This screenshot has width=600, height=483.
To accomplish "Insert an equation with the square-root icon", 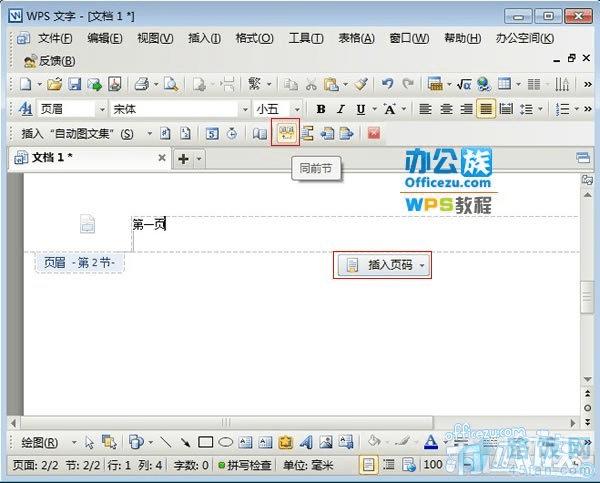I will coord(464,84).
